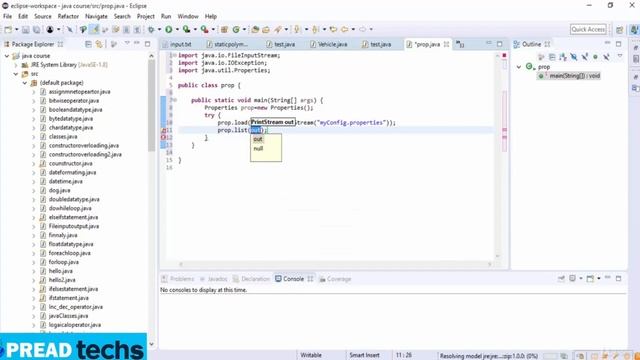Viewport: 640px width, 360px height.
Task: Maximize the editor area button
Action: pyautogui.click(x=500, y=44)
